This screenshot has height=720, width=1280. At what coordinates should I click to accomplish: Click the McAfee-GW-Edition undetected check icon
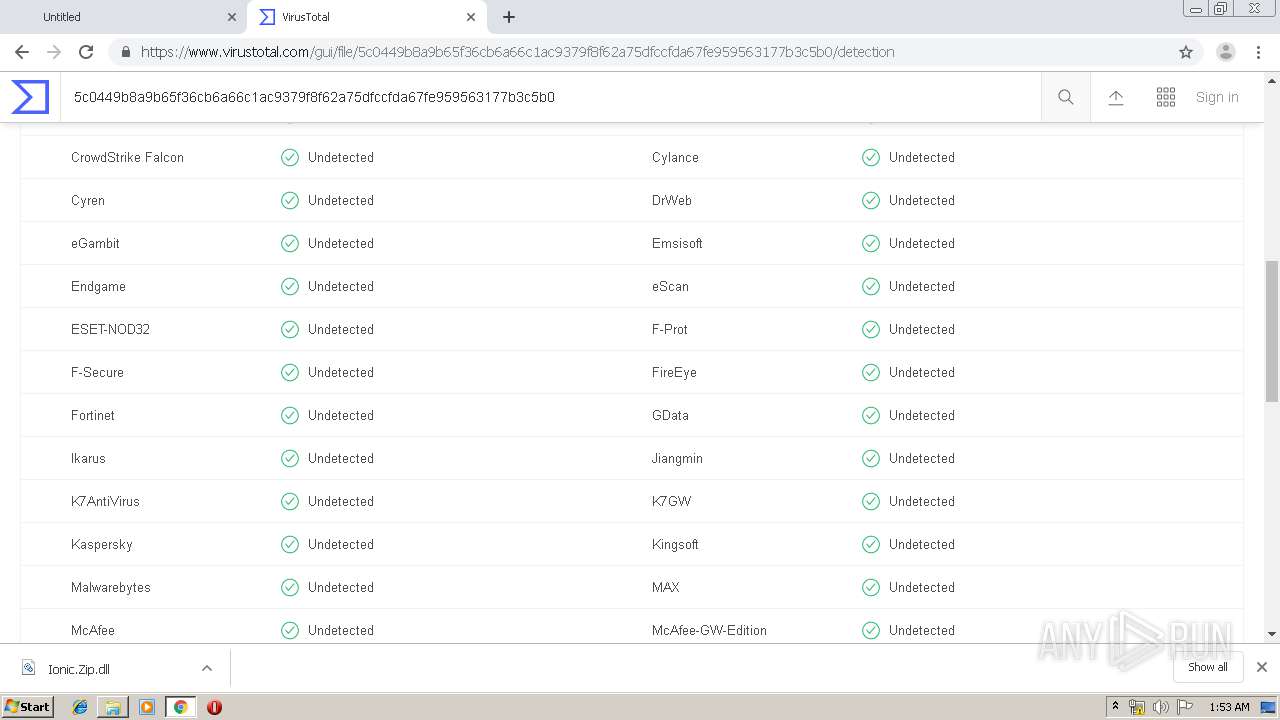pyautogui.click(x=871, y=630)
